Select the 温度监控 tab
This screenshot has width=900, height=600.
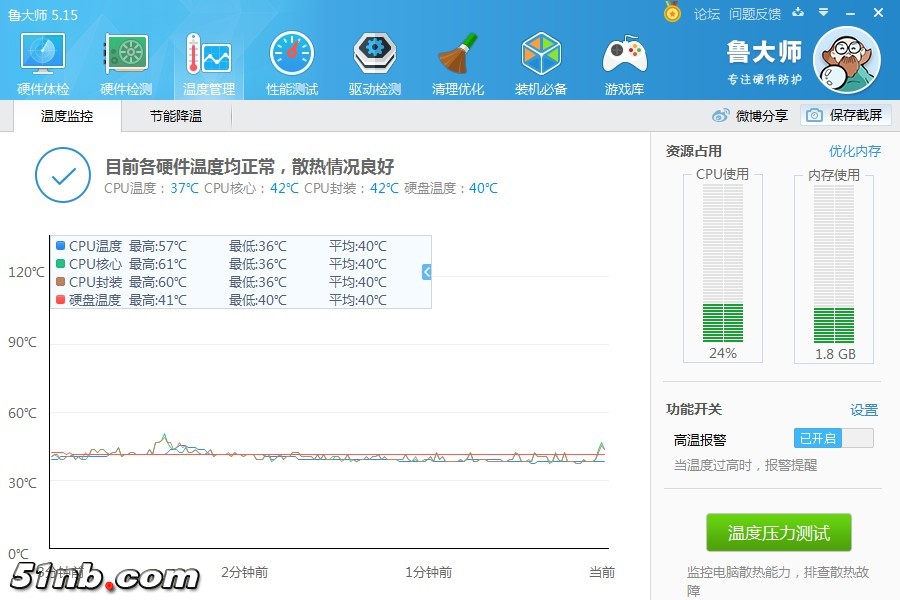click(67, 116)
